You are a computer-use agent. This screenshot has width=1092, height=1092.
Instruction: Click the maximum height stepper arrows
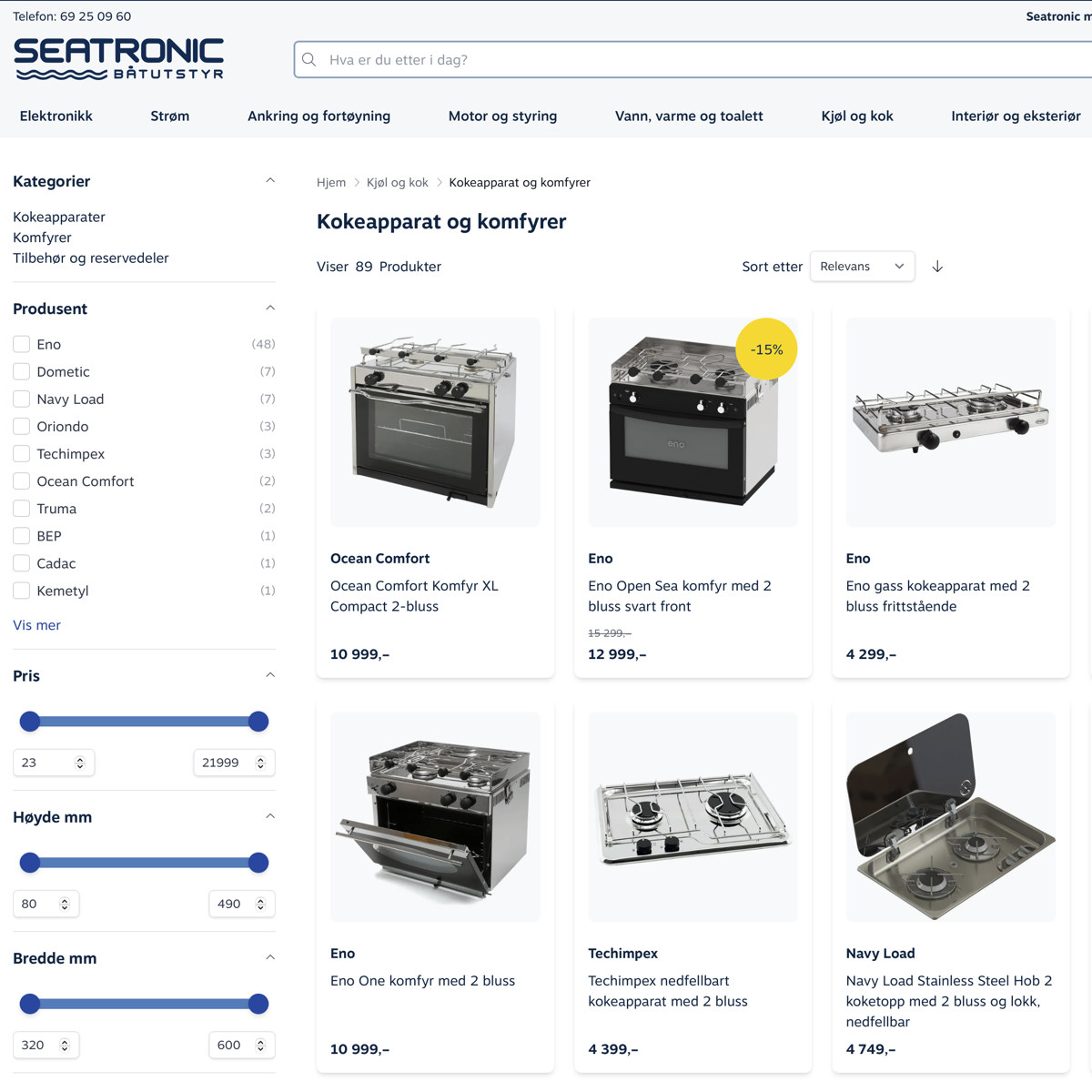click(260, 904)
